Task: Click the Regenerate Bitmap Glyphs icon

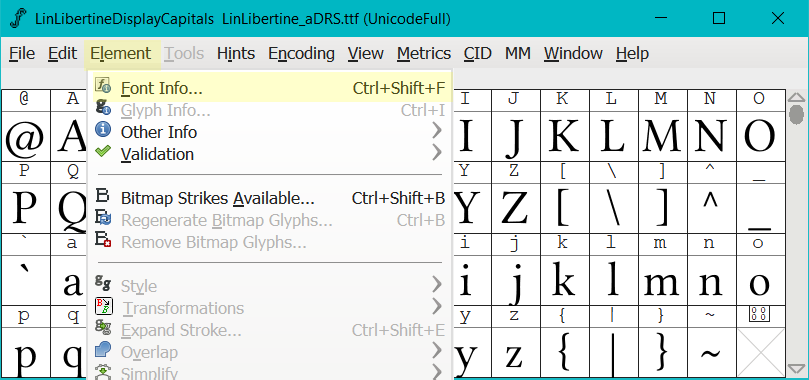Action: (x=103, y=218)
